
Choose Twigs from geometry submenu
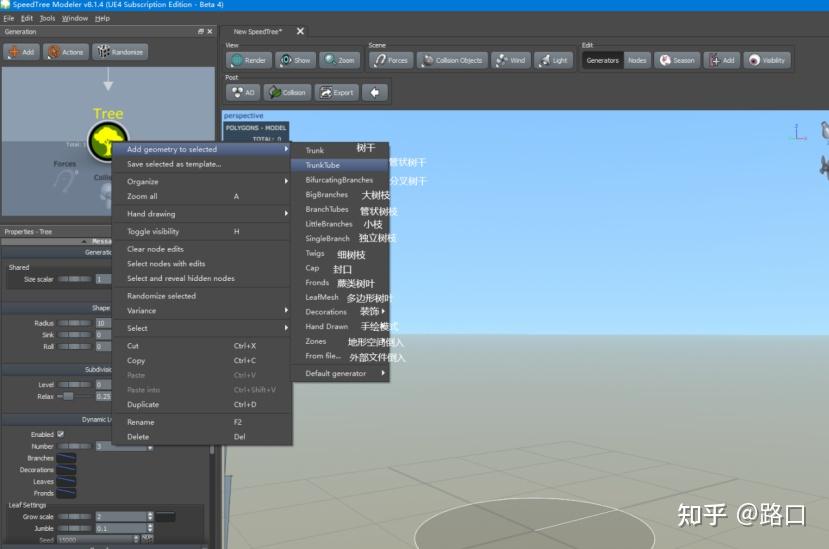click(340, 253)
